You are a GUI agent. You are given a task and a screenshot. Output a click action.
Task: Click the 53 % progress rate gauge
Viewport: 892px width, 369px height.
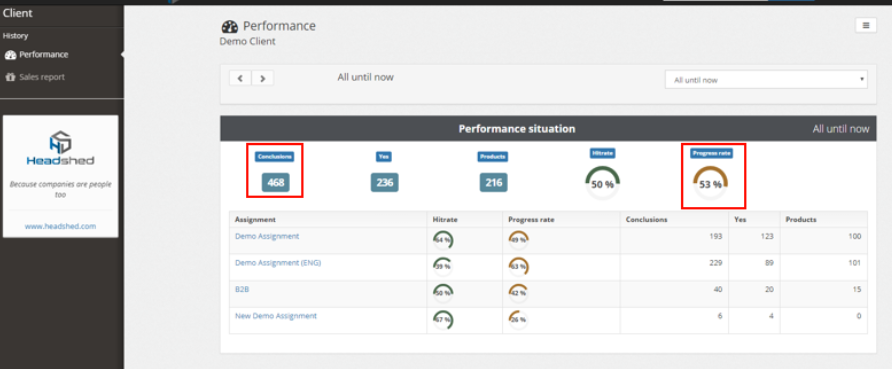click(x=710, y=183)
